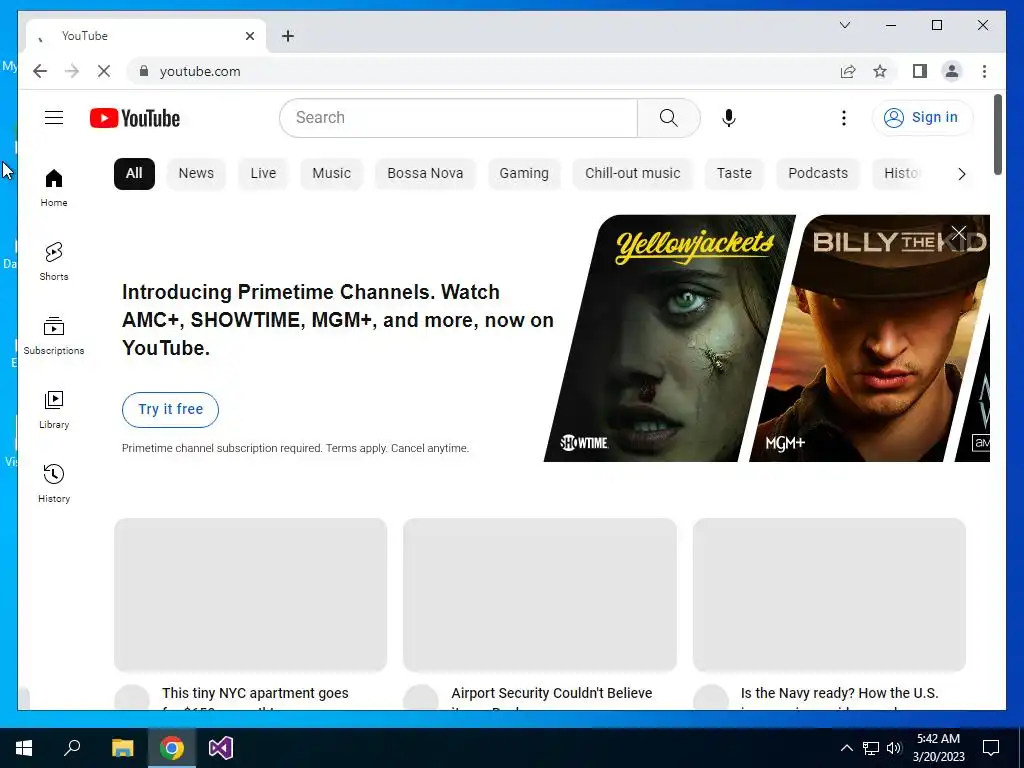Screen dimensions: 1024x768
Task: Show more category chips with the right arrow
Action: click(961, 174)
